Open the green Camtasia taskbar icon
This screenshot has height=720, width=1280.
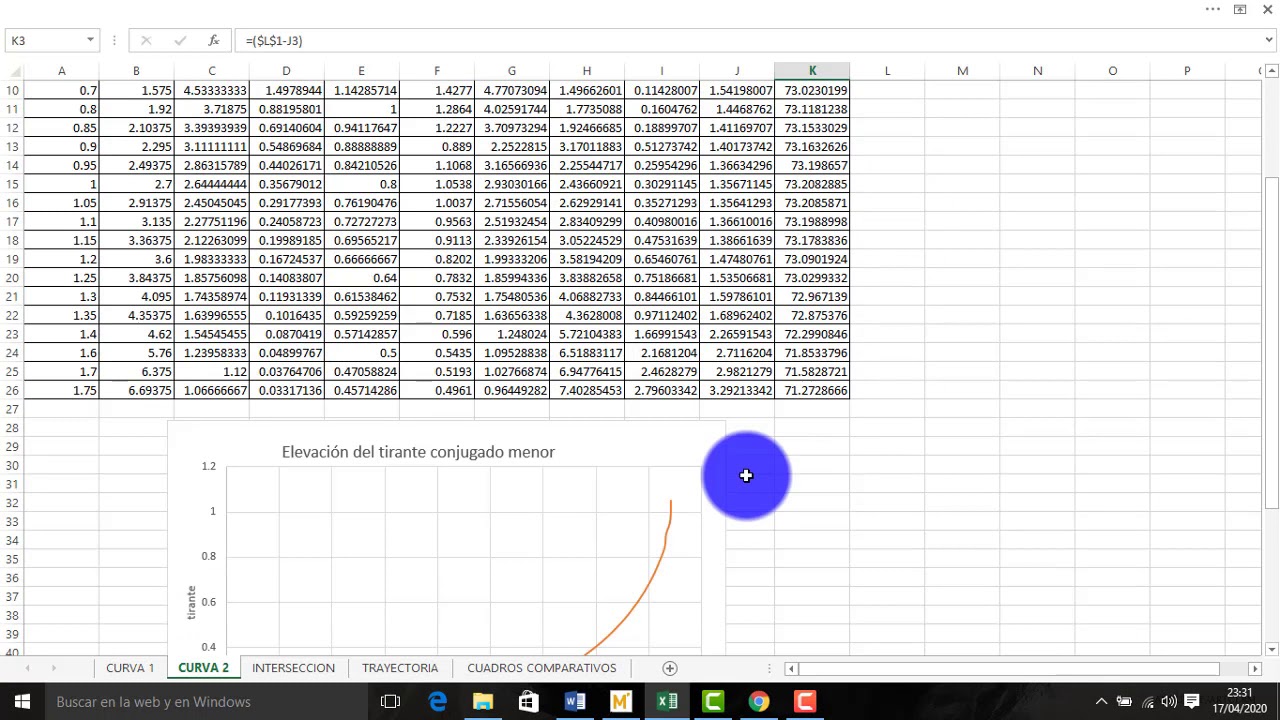pos(713,702)
